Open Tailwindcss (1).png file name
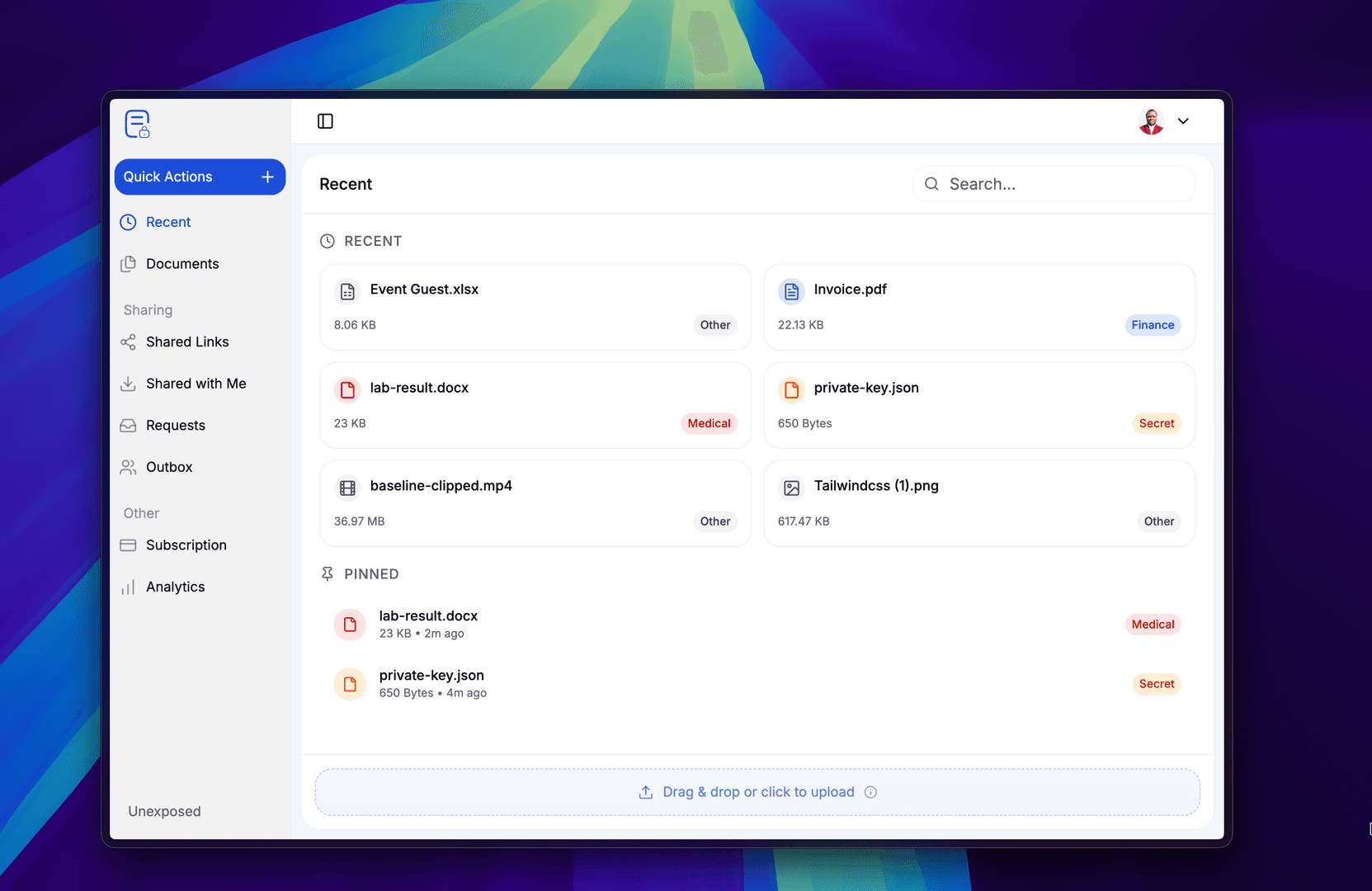The image size is (1372, 891). click(x=876, y=486)
